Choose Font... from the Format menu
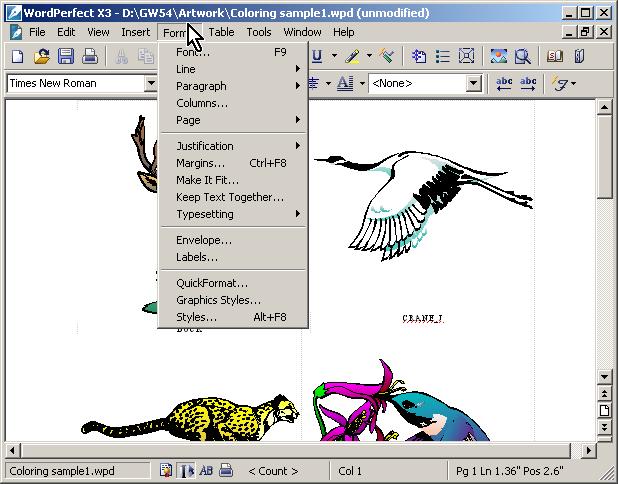 pos(233,52)
